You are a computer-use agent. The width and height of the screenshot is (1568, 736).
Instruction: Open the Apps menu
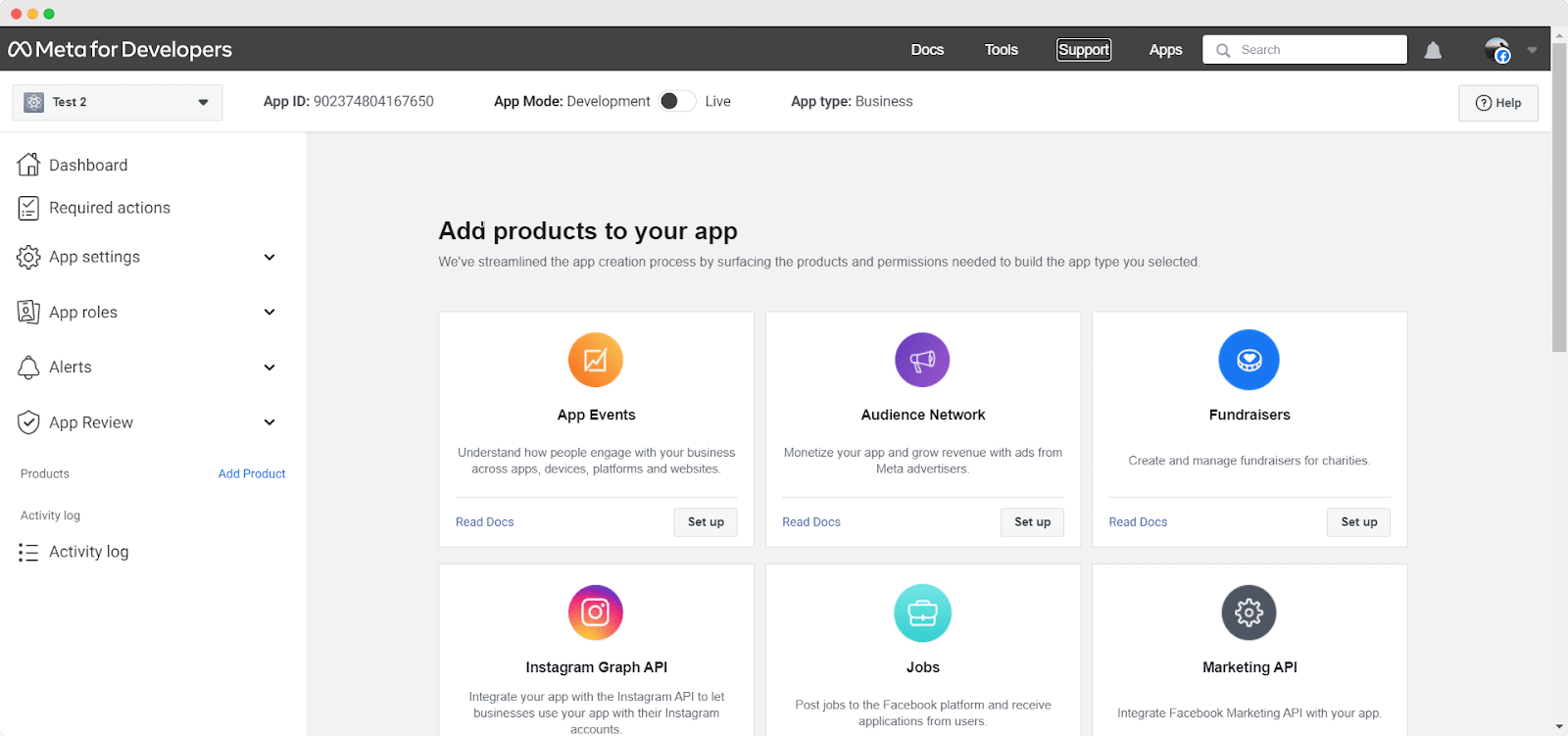point(1165,50)
